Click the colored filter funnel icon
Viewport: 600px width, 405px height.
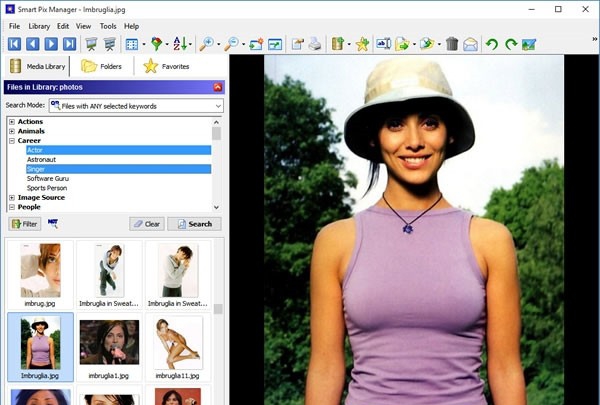(156, 44)
